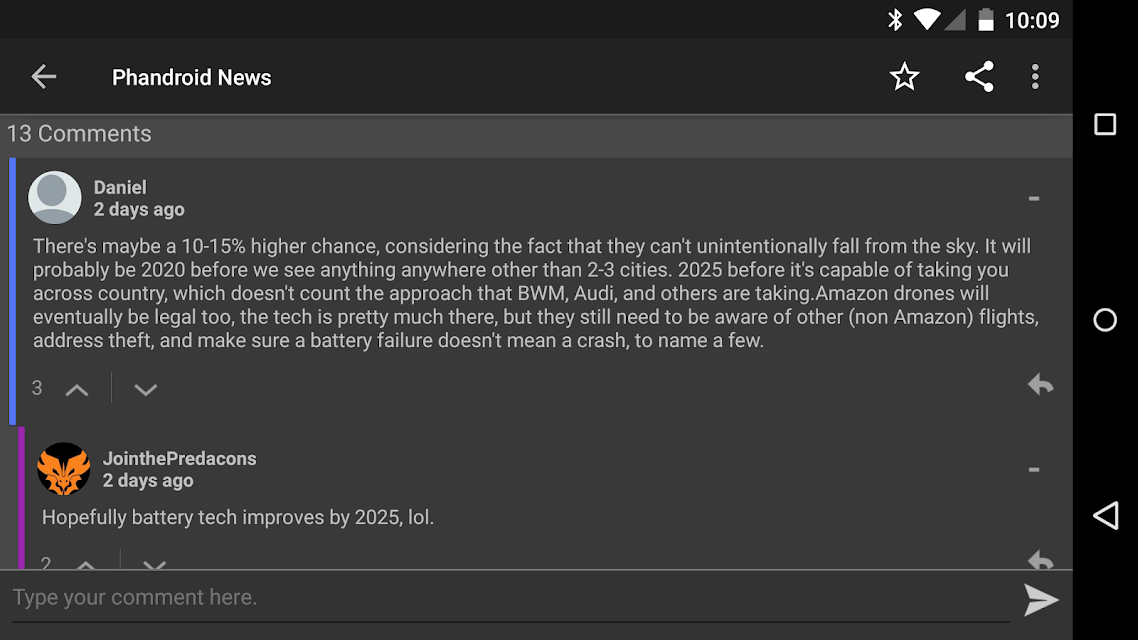Reply to Daniel's comment
The height and width of the screenshot is (640, 1138).
[x=1040, y=385]
